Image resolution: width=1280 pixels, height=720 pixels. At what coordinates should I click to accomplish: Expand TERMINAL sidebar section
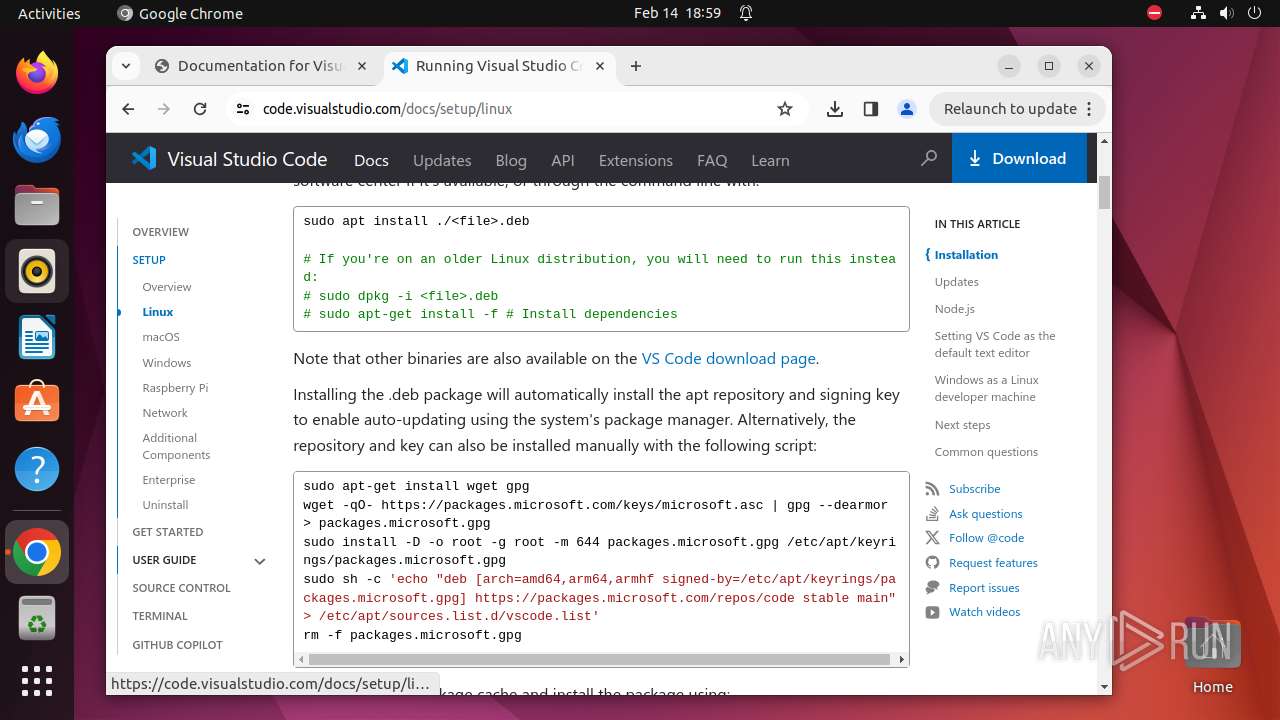click(x=160, y=616)
